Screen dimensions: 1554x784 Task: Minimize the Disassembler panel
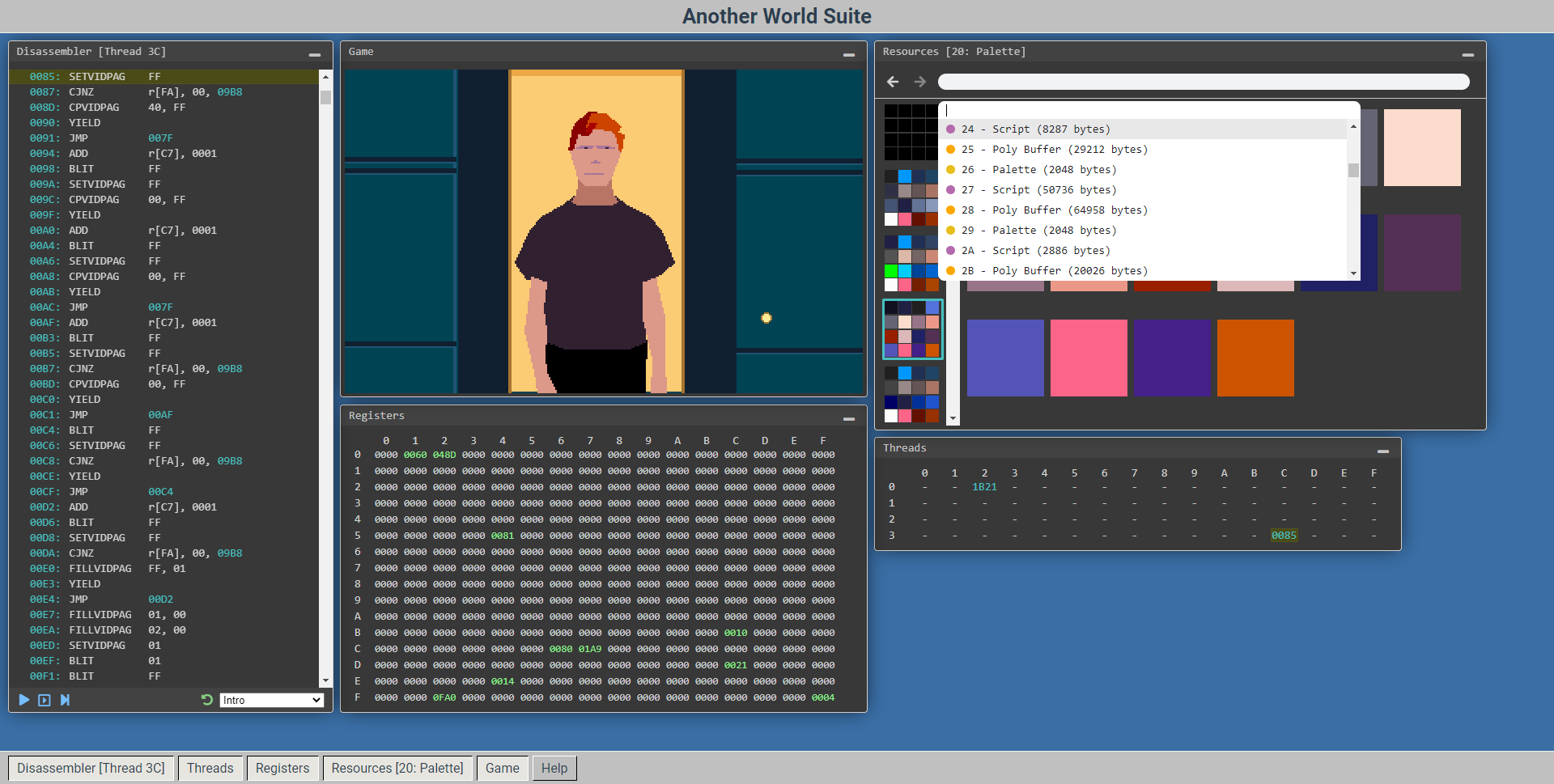point(315,55)
